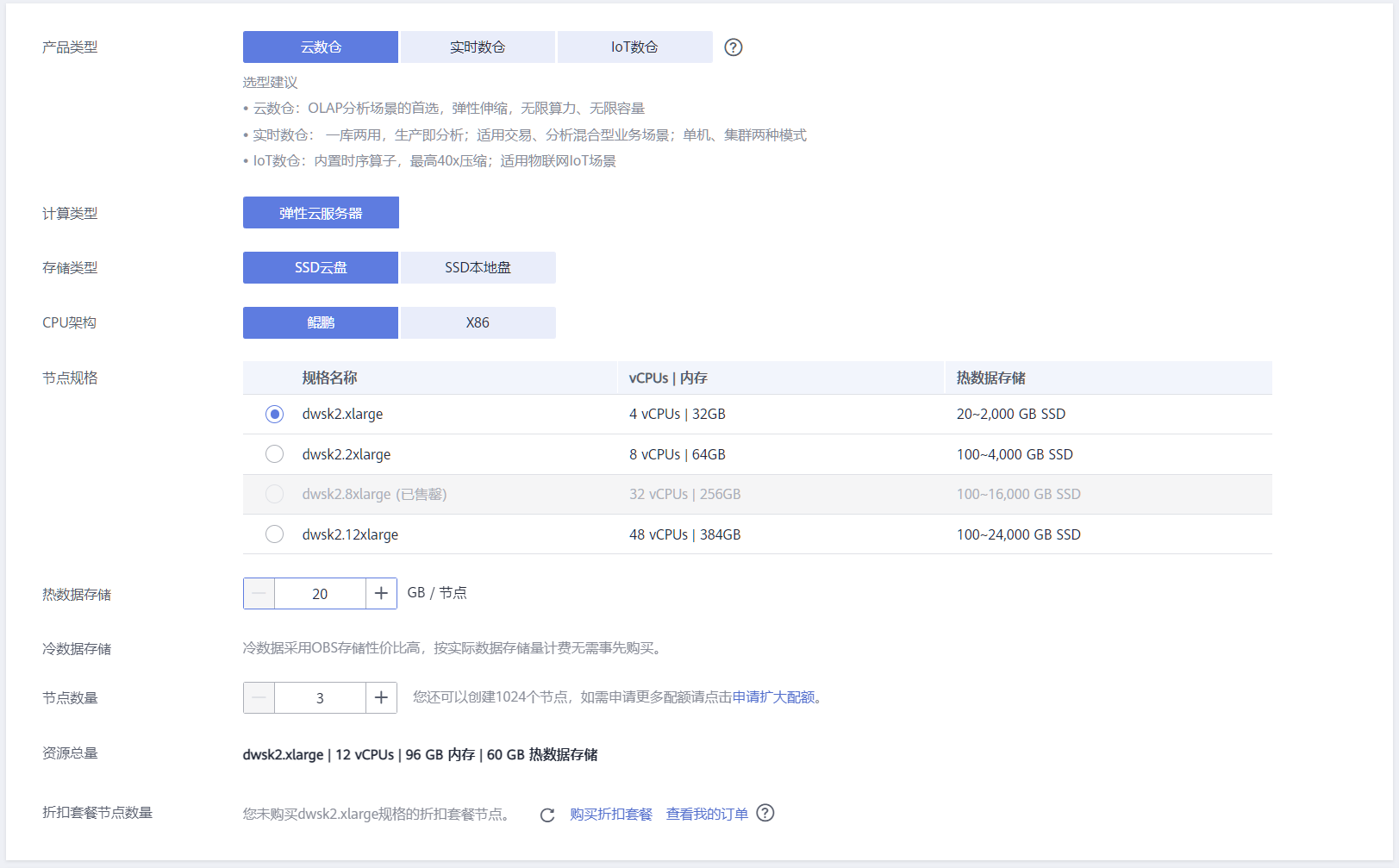Decrease node count with minus button
Image resolution: width=1399 pixels, height=868 pixels.
click(259, 697)
